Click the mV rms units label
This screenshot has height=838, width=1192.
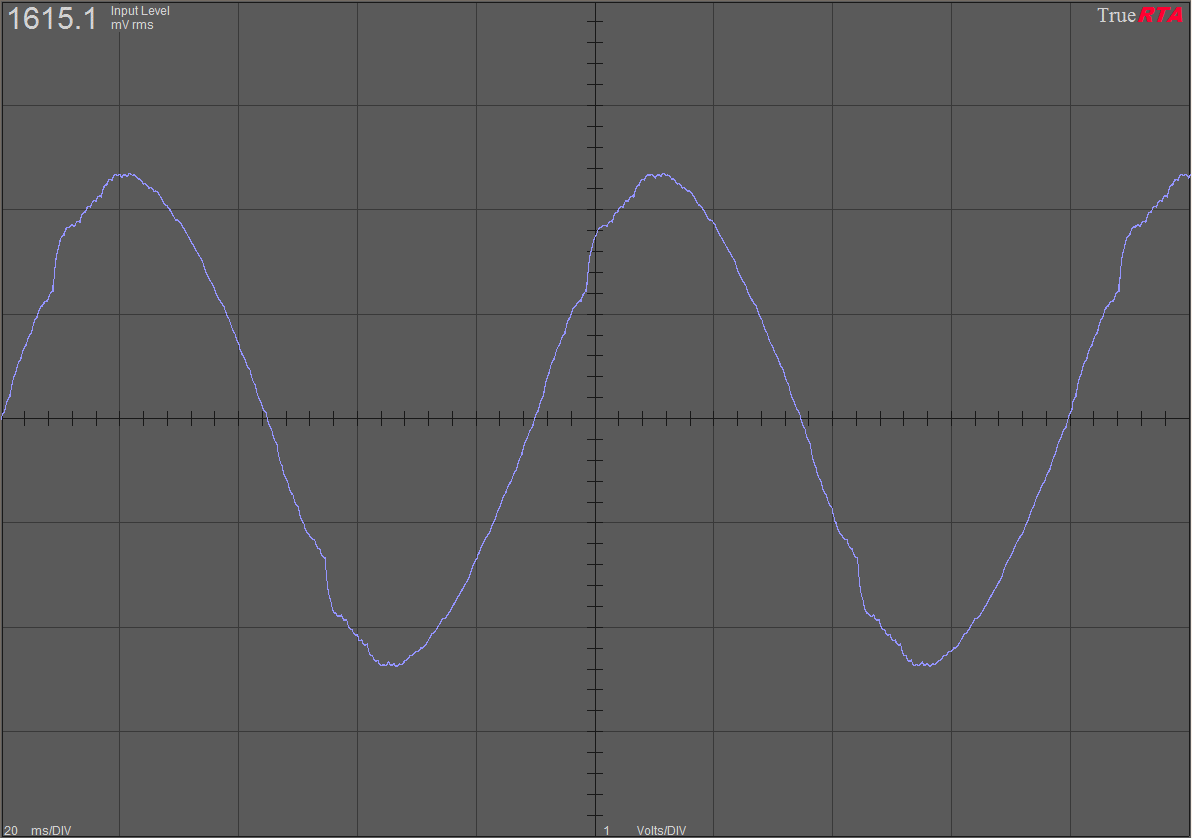[132, 25]
